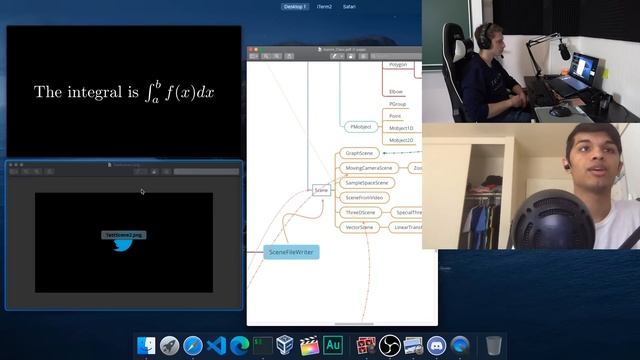Switch to iTerm2 space
This screenshot has width=640, height=360.
(x=324, y=7)
